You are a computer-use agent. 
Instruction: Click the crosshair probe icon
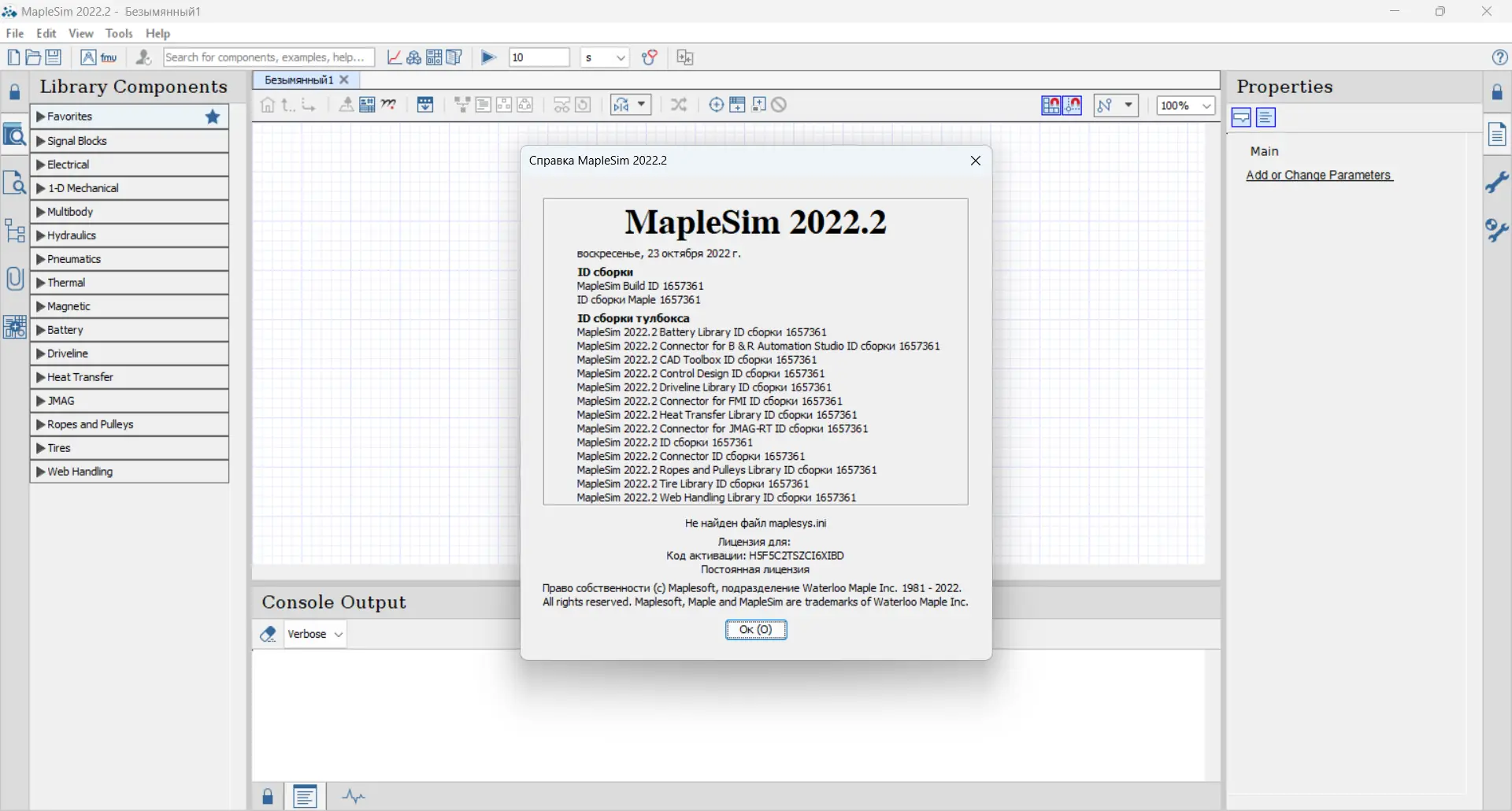716,105
